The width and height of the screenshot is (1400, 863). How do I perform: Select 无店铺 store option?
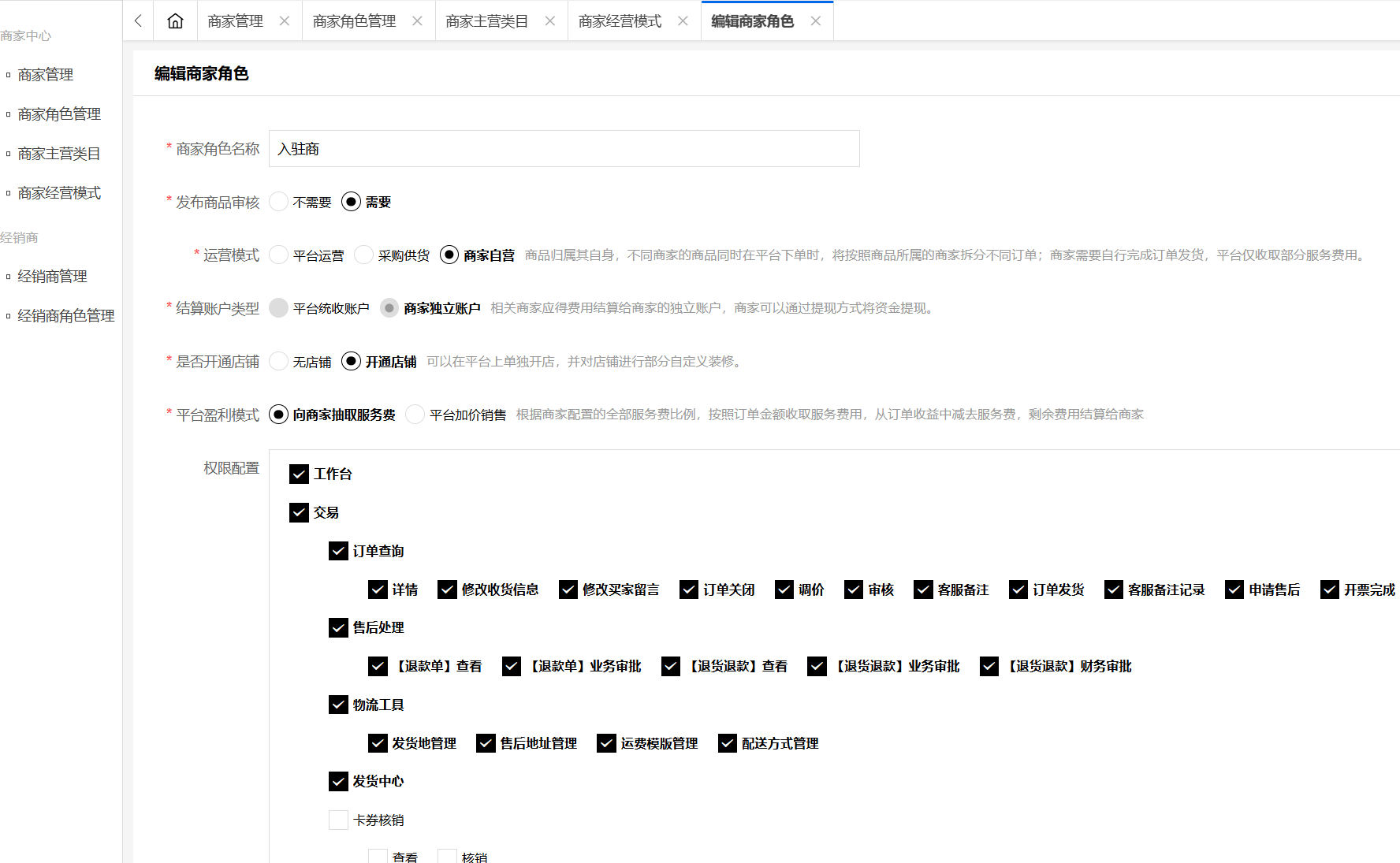[x=279, y=362]
